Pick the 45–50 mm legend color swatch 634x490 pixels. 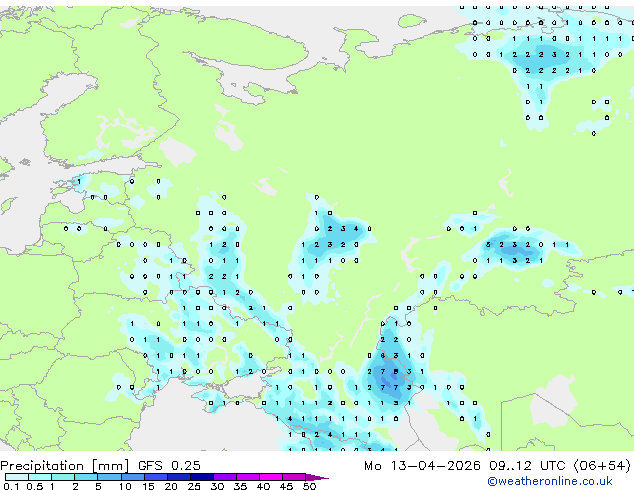click(x=294, y=477)
